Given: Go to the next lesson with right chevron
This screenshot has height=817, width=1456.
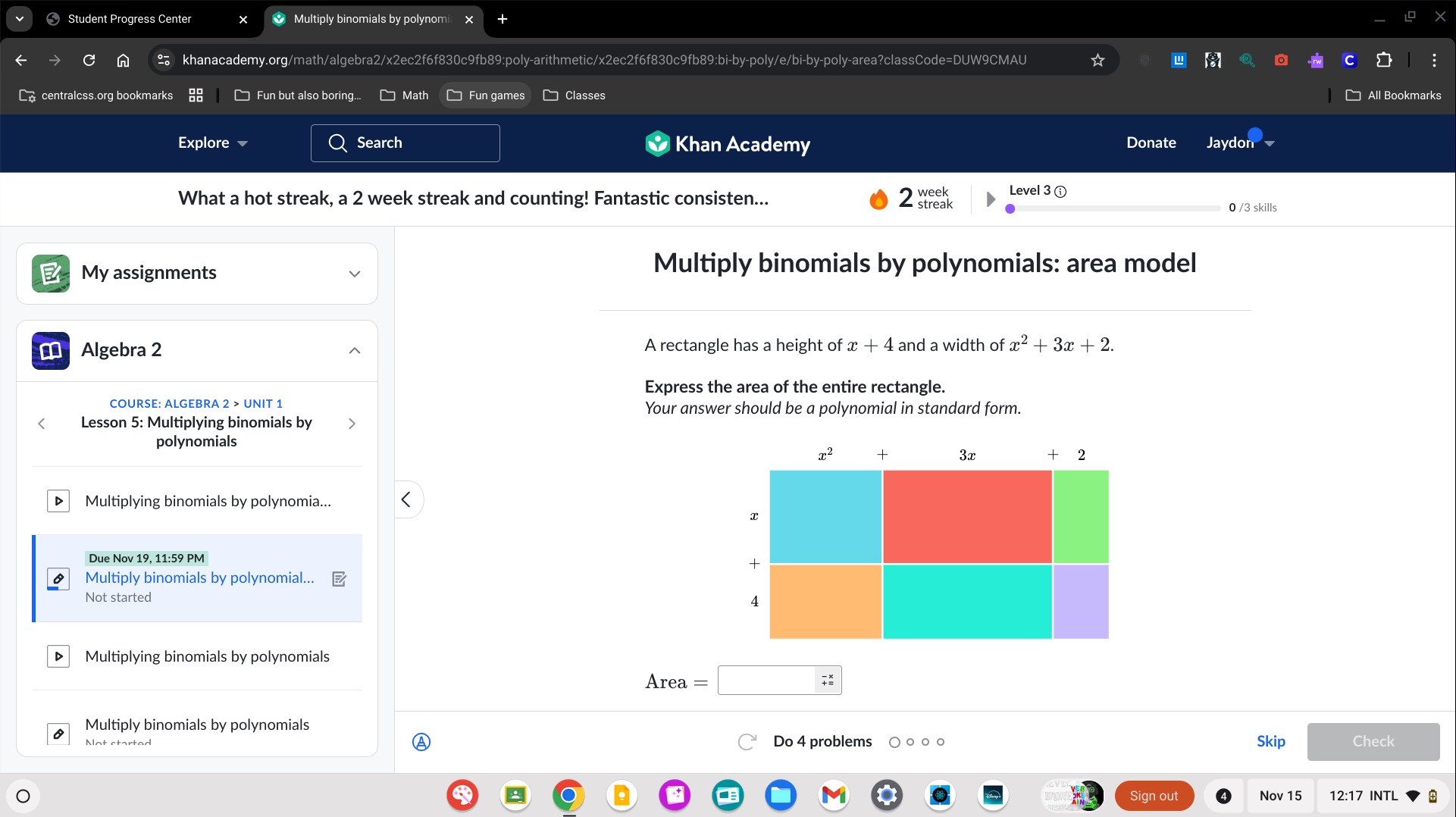Looking at the screenshot, I should click(352, 424).
